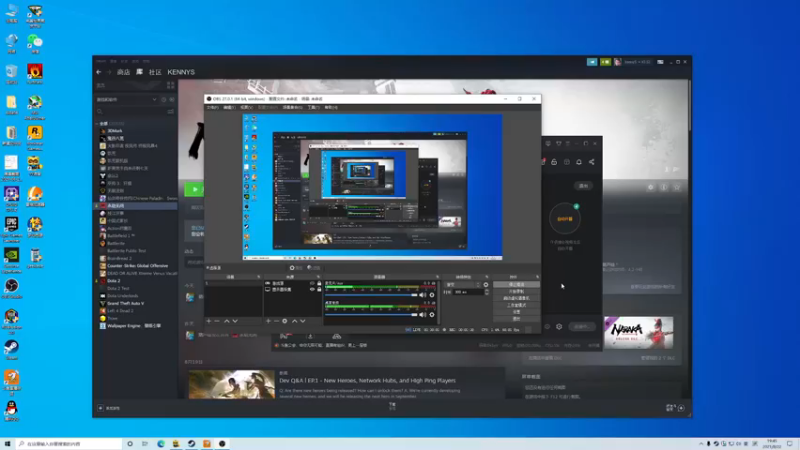Open Steam library games and software dropdown
Viewport: 800px width, 450px height.
tap(127, 99)
